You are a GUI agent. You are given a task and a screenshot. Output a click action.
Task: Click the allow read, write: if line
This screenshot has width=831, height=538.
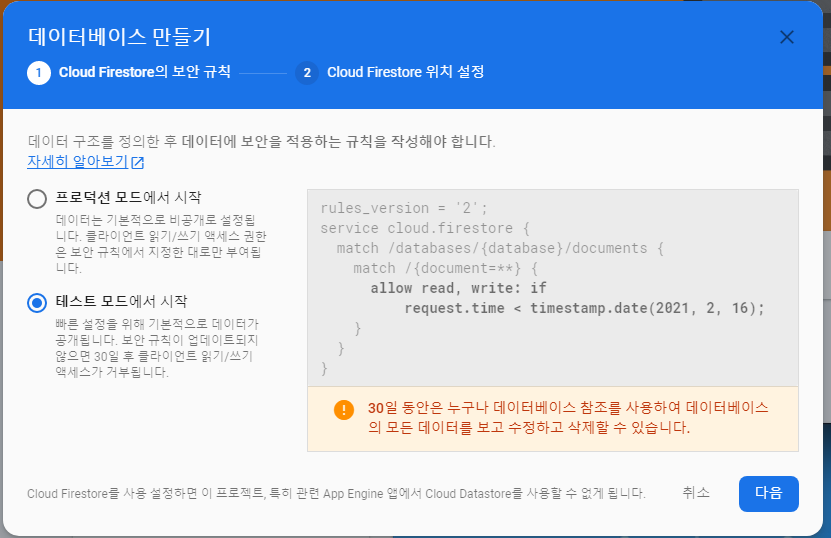pos(458,288)
